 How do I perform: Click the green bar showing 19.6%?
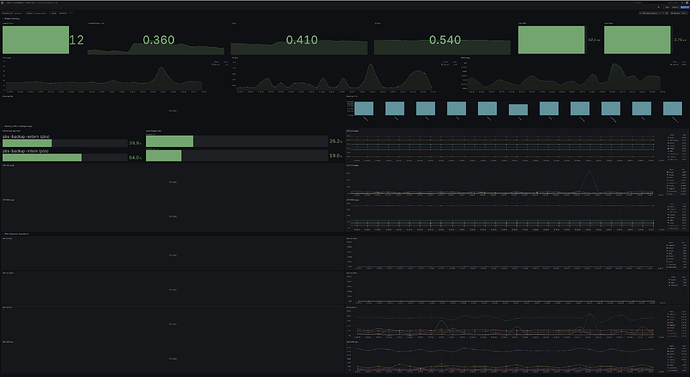pyautogui.click(x=164, y=156)
